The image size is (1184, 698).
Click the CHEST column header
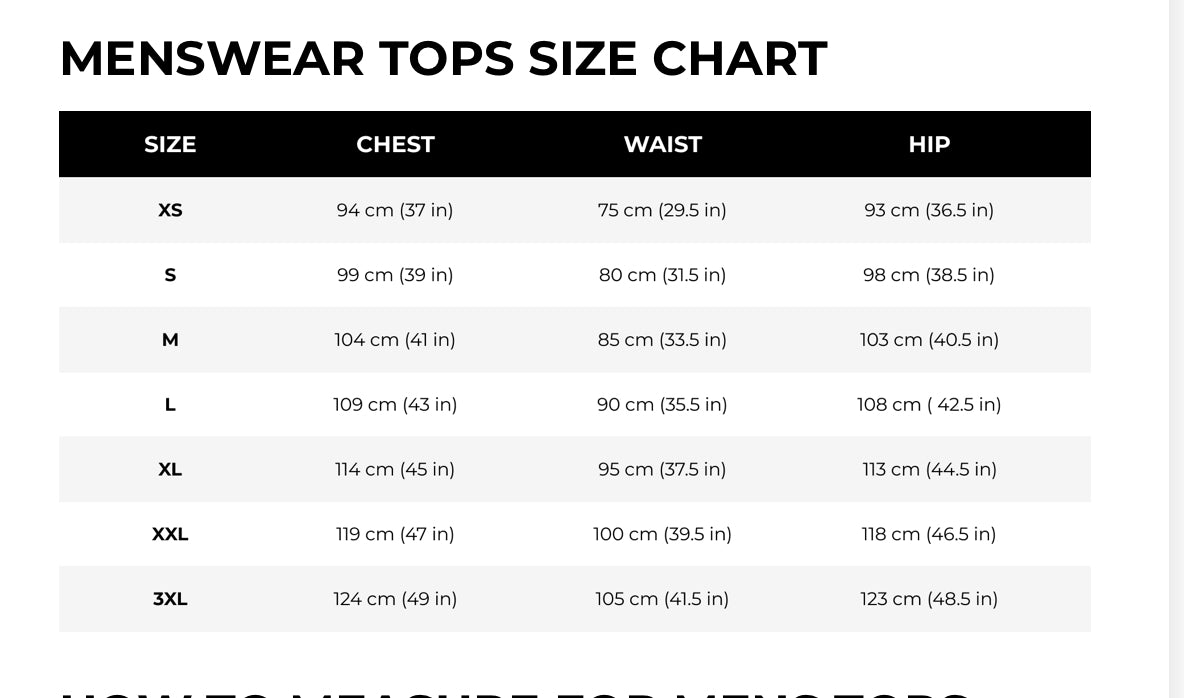tap(395, 144)
